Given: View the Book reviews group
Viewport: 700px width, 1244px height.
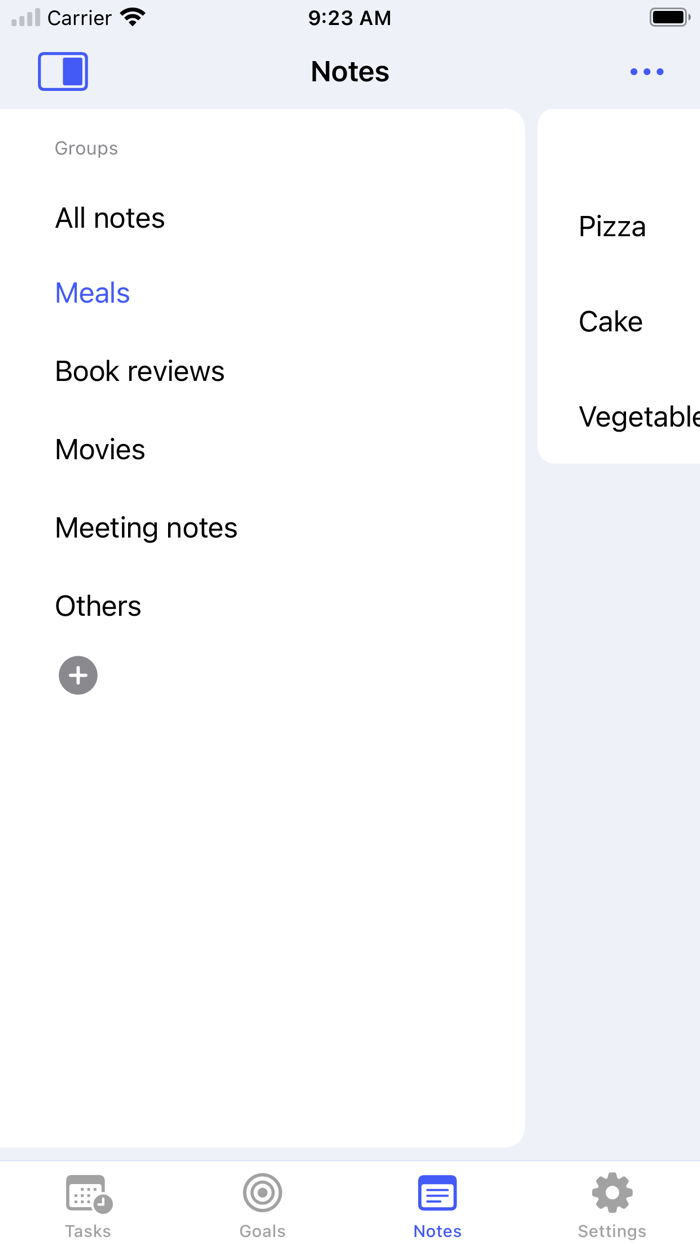Looking at the screenshot, I should pos(139,370).
